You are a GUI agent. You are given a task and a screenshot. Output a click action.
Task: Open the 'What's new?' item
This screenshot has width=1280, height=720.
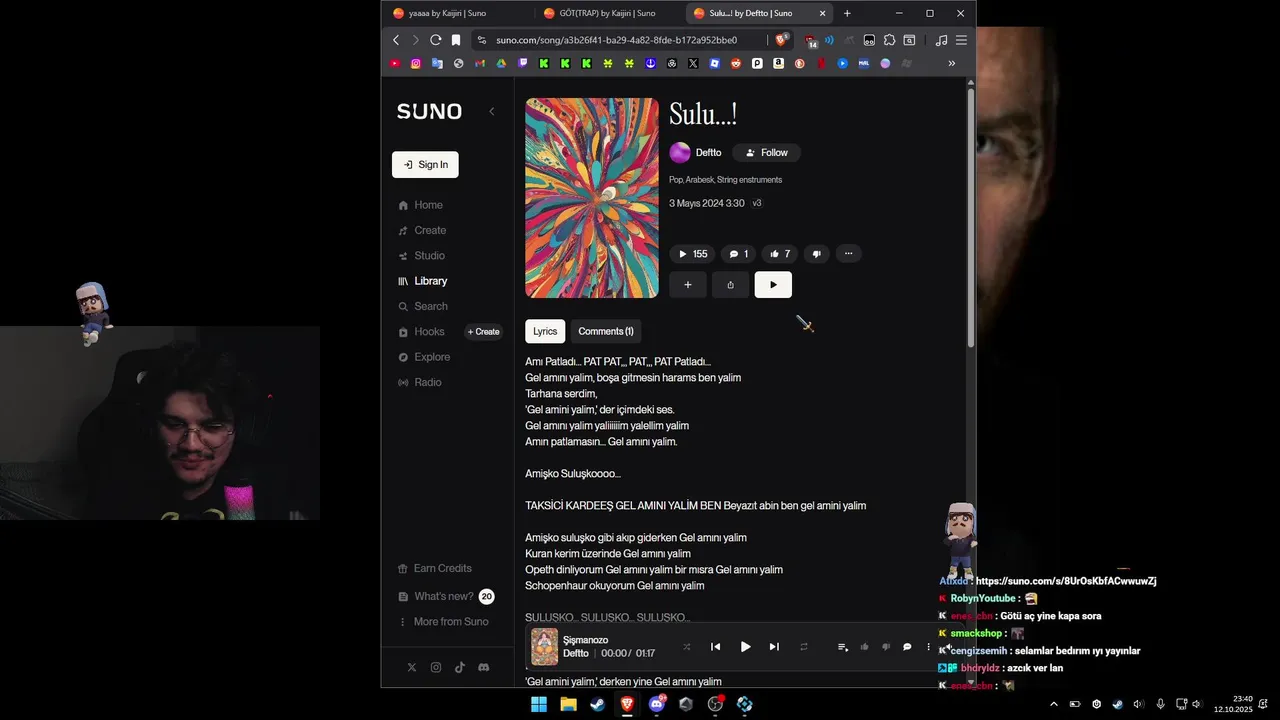click(445, 596)
